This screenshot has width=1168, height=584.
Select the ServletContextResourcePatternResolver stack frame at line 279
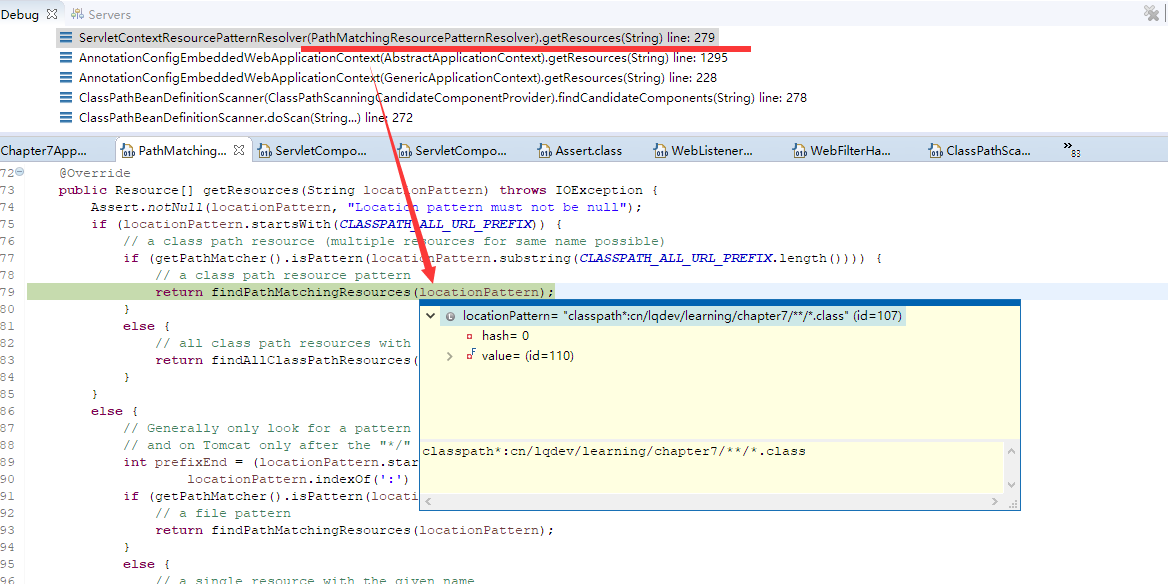click(x=400, y=37)
